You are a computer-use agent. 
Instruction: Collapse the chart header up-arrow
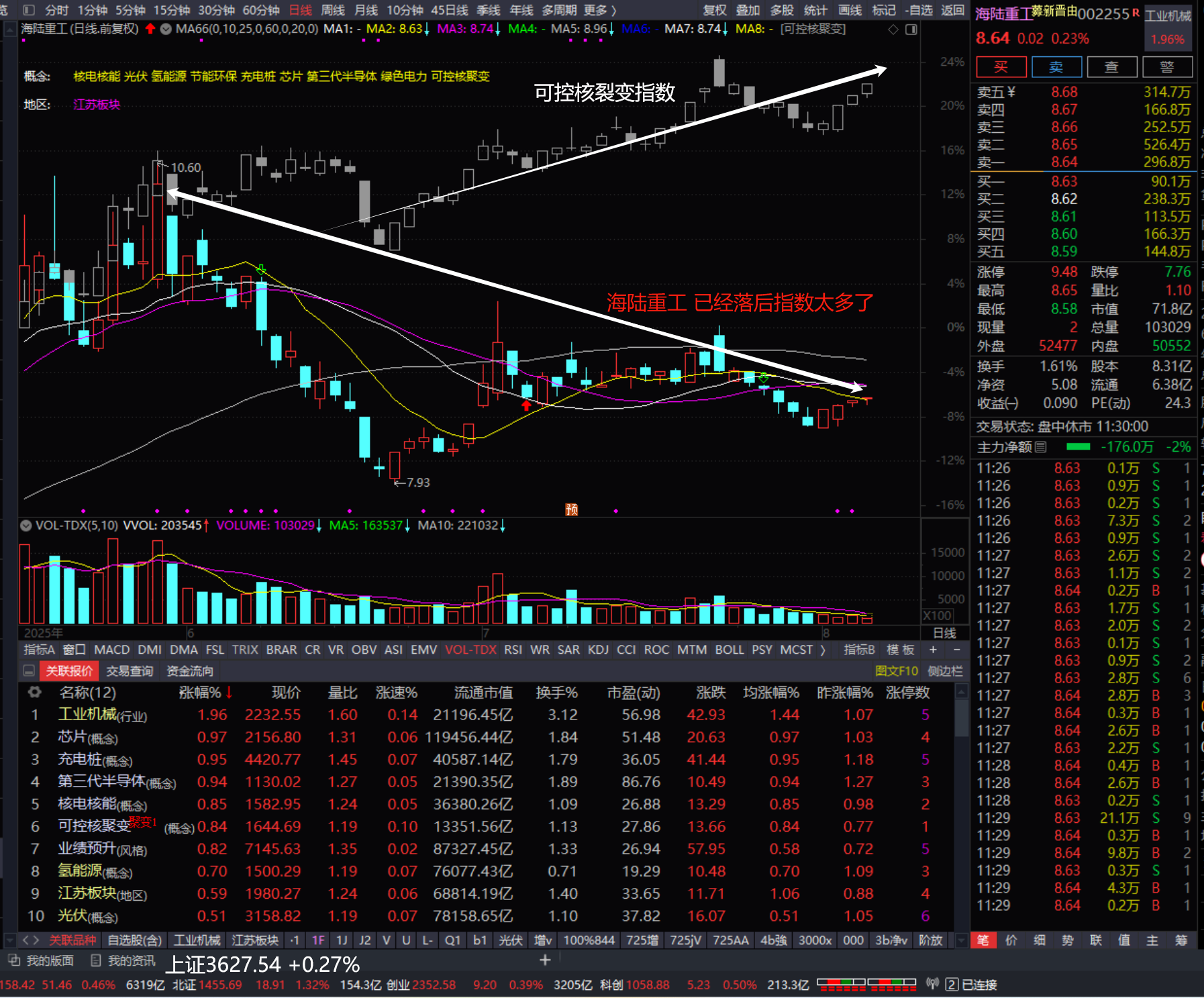[x=11, y=29]
